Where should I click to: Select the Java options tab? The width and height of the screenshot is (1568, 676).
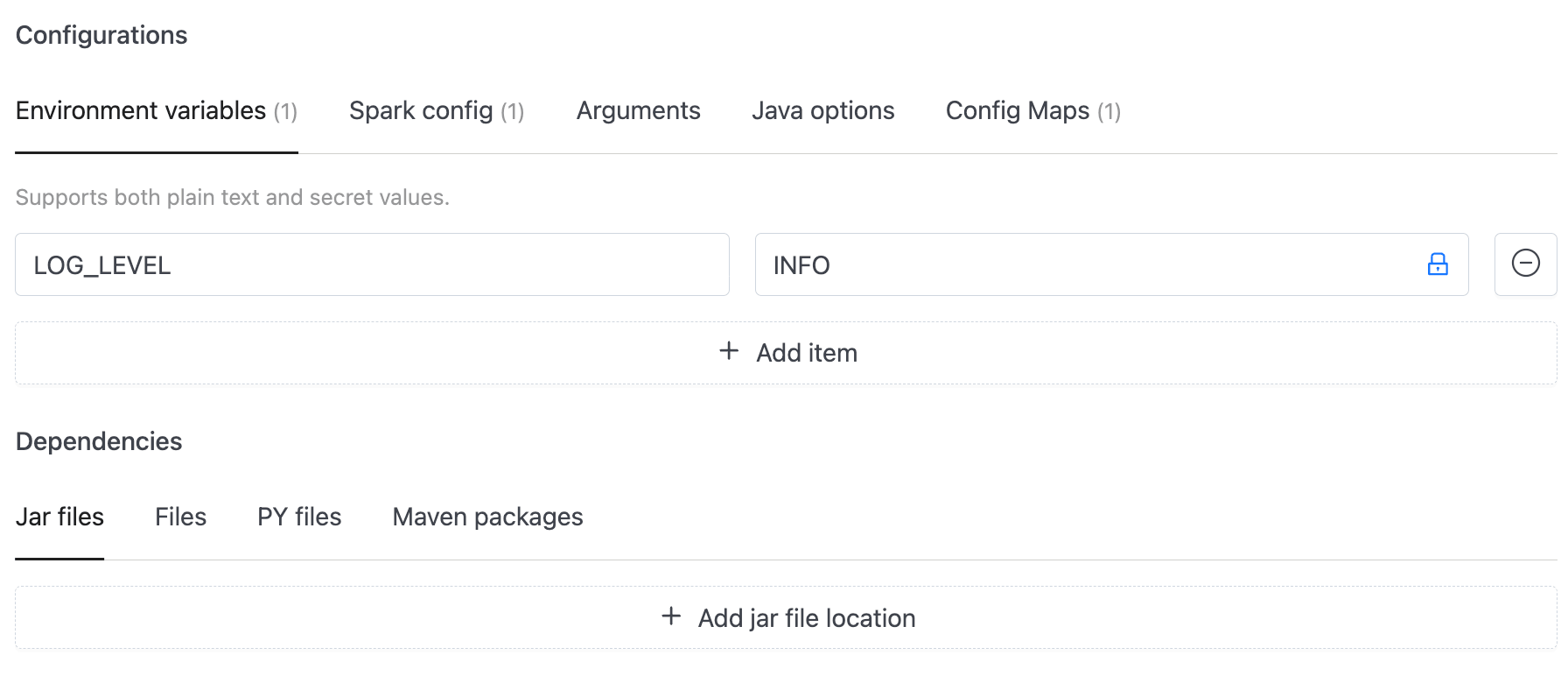click(x=822, y=111)
